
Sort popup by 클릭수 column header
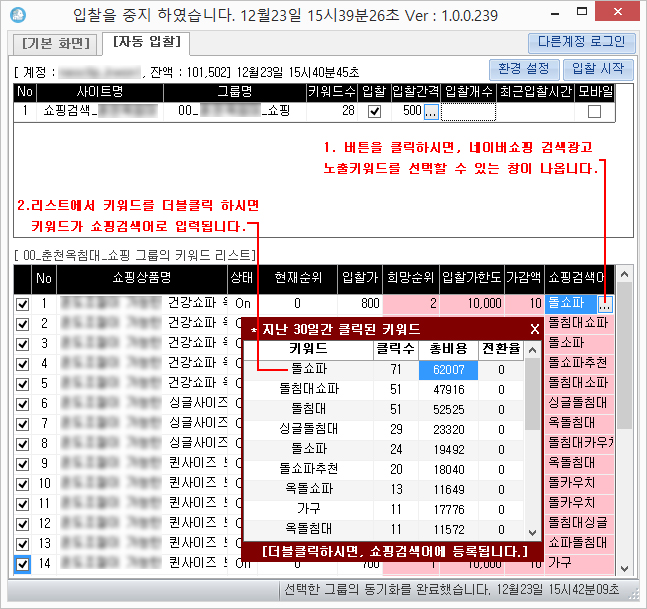396,349
